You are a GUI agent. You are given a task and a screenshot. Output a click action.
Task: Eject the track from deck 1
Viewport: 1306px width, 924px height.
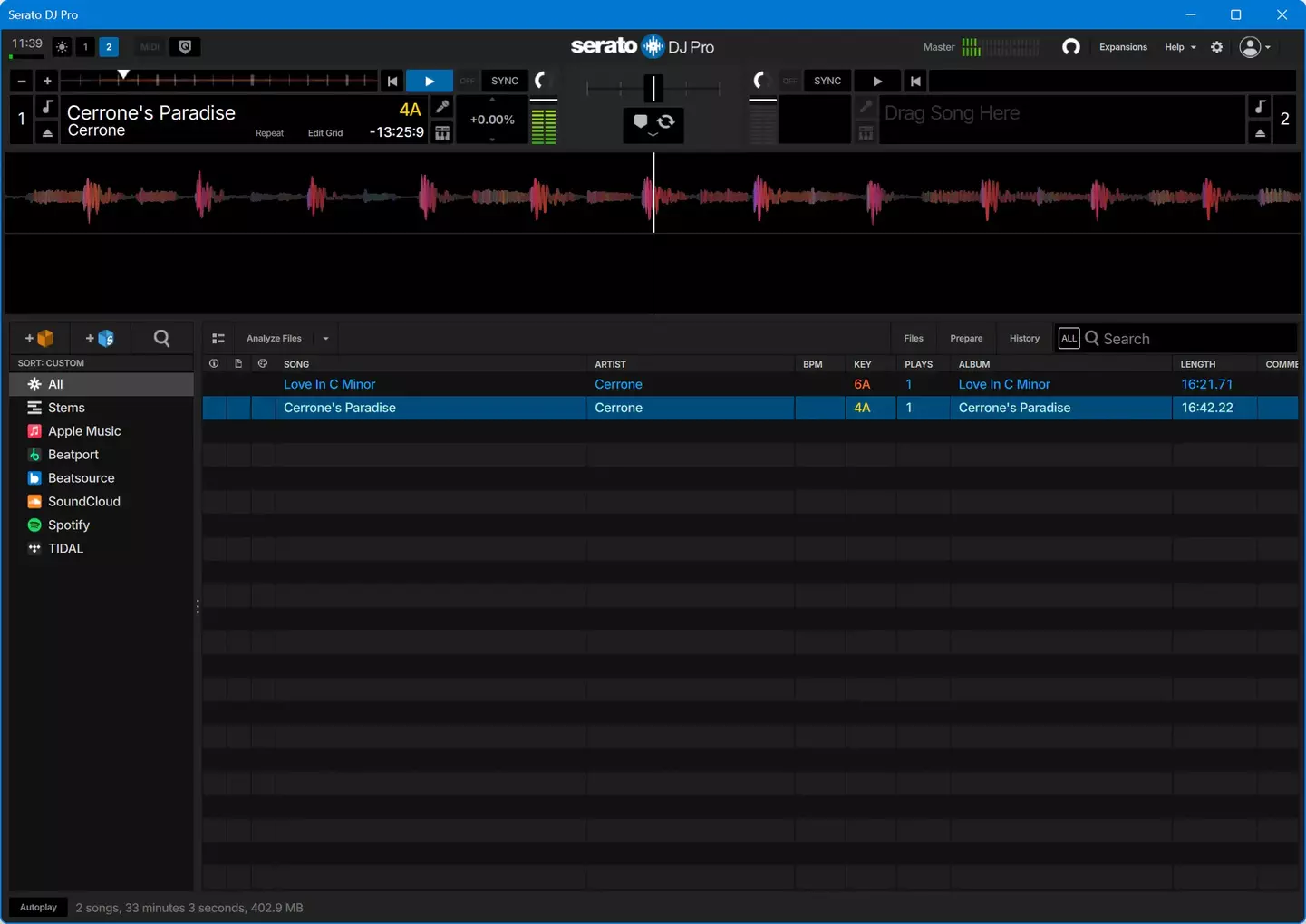47,133
